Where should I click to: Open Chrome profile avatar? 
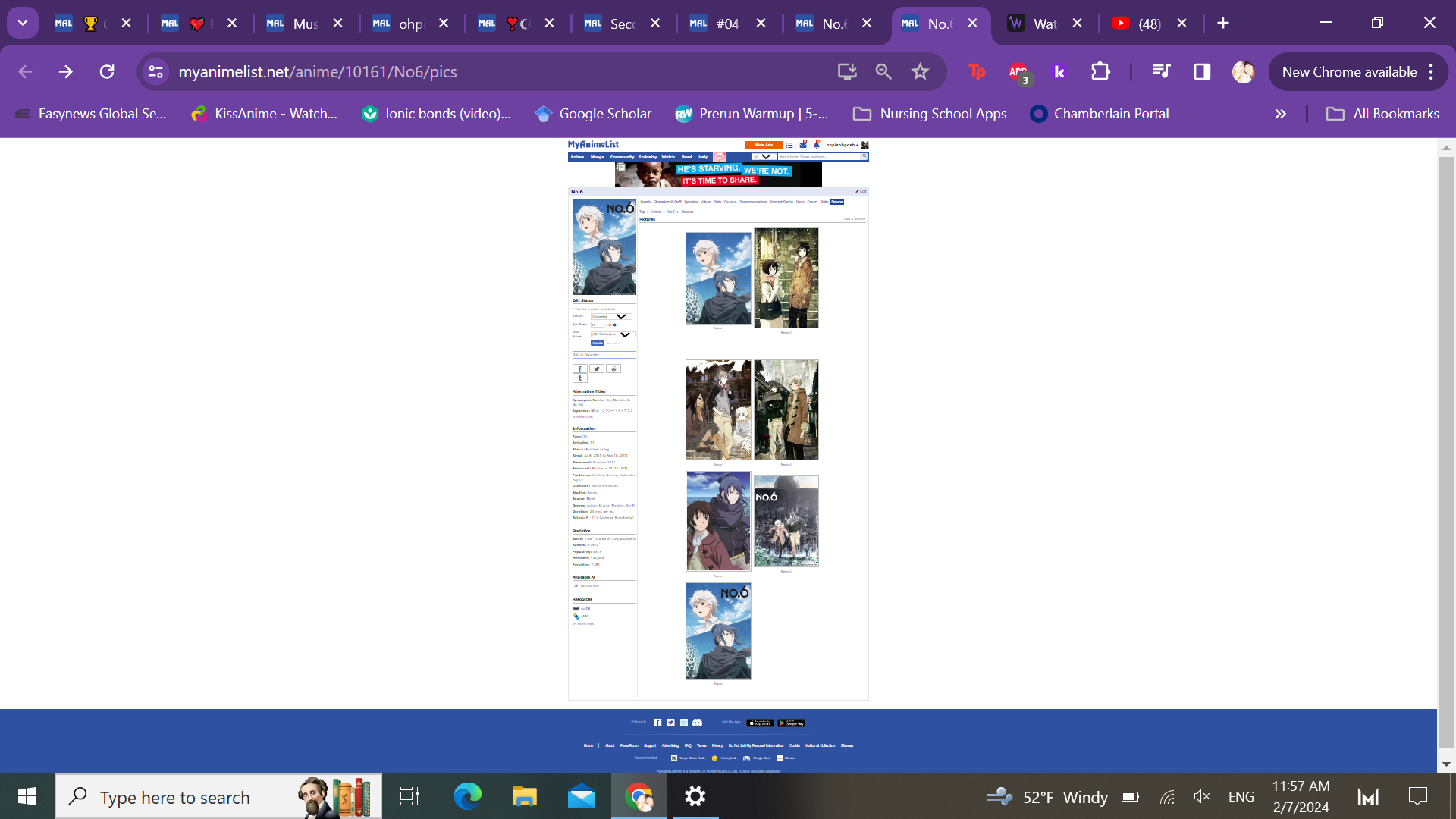pyautogui.click(x=1243, y=72)
